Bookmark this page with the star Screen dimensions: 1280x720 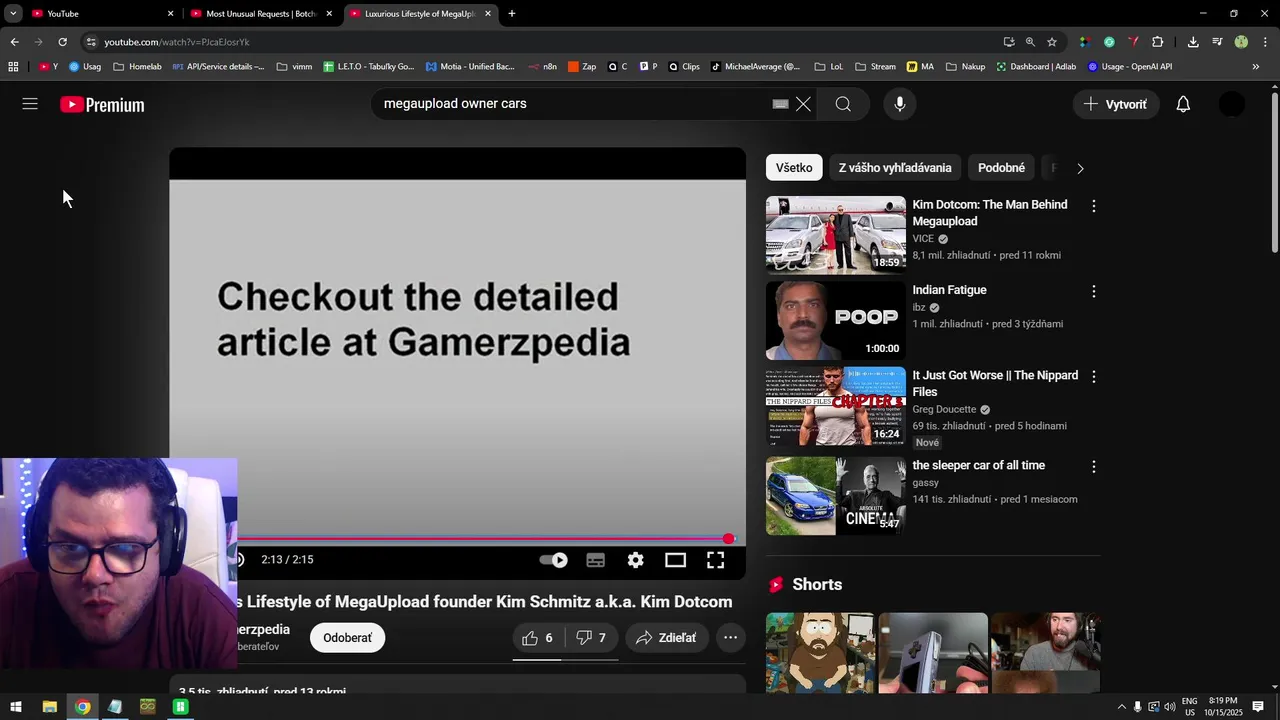[x=1052, y=42]
